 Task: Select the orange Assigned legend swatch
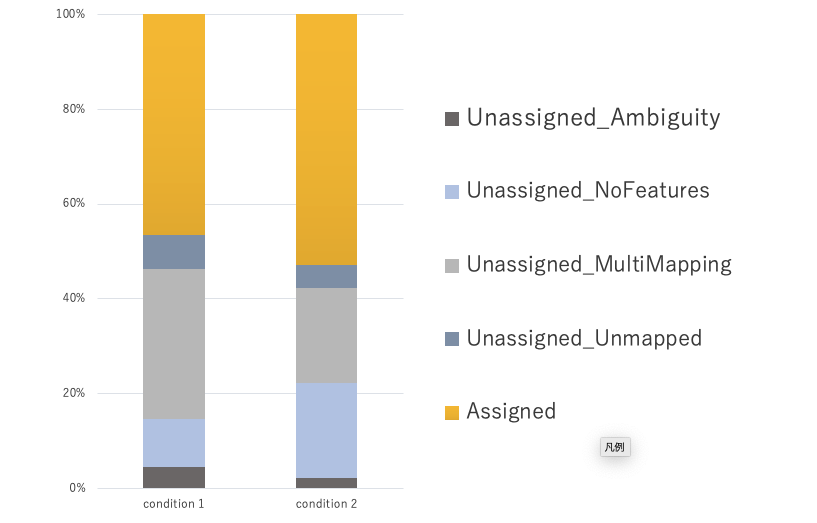452,412
